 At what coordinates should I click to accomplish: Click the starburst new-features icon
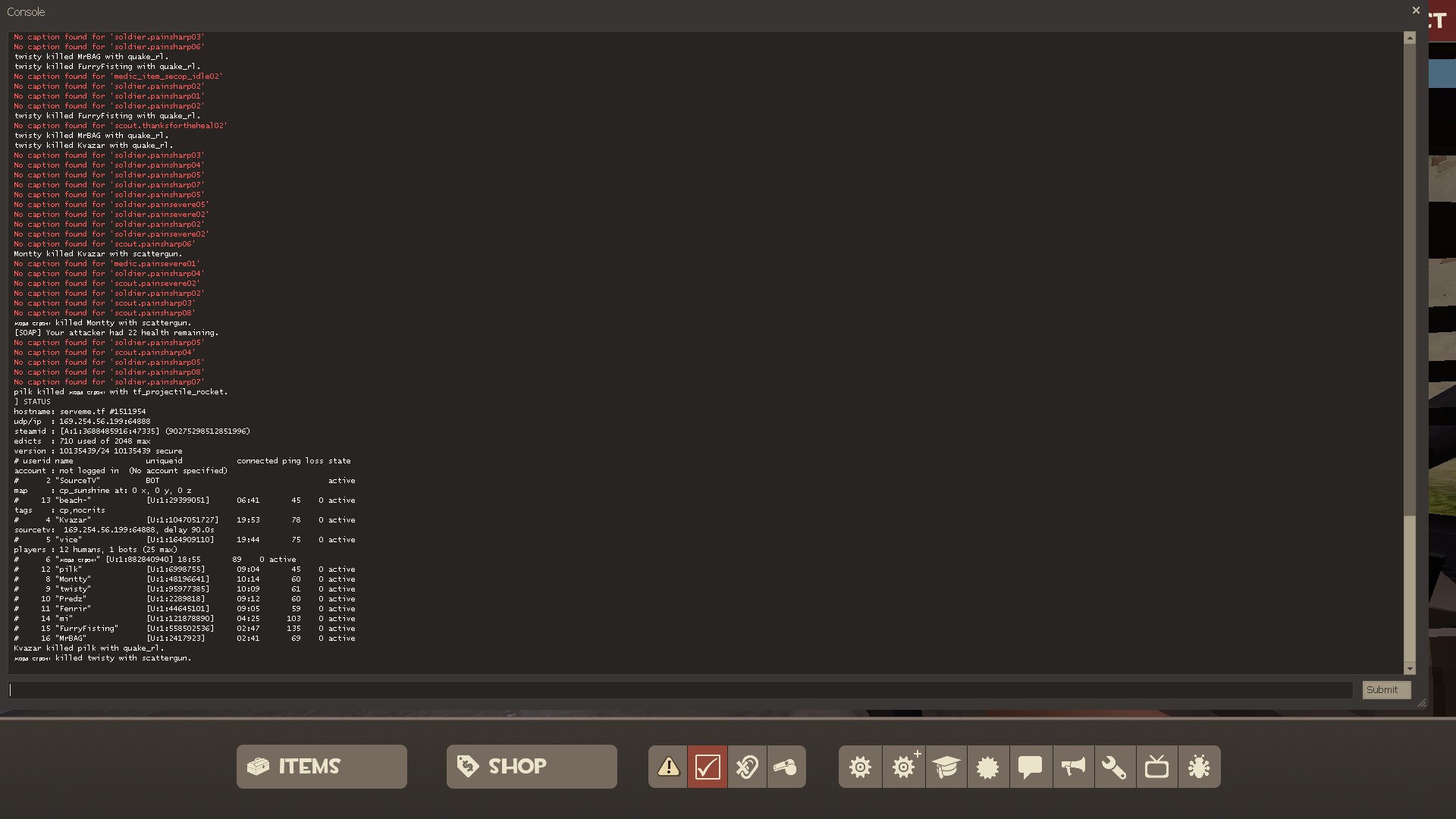987,767
